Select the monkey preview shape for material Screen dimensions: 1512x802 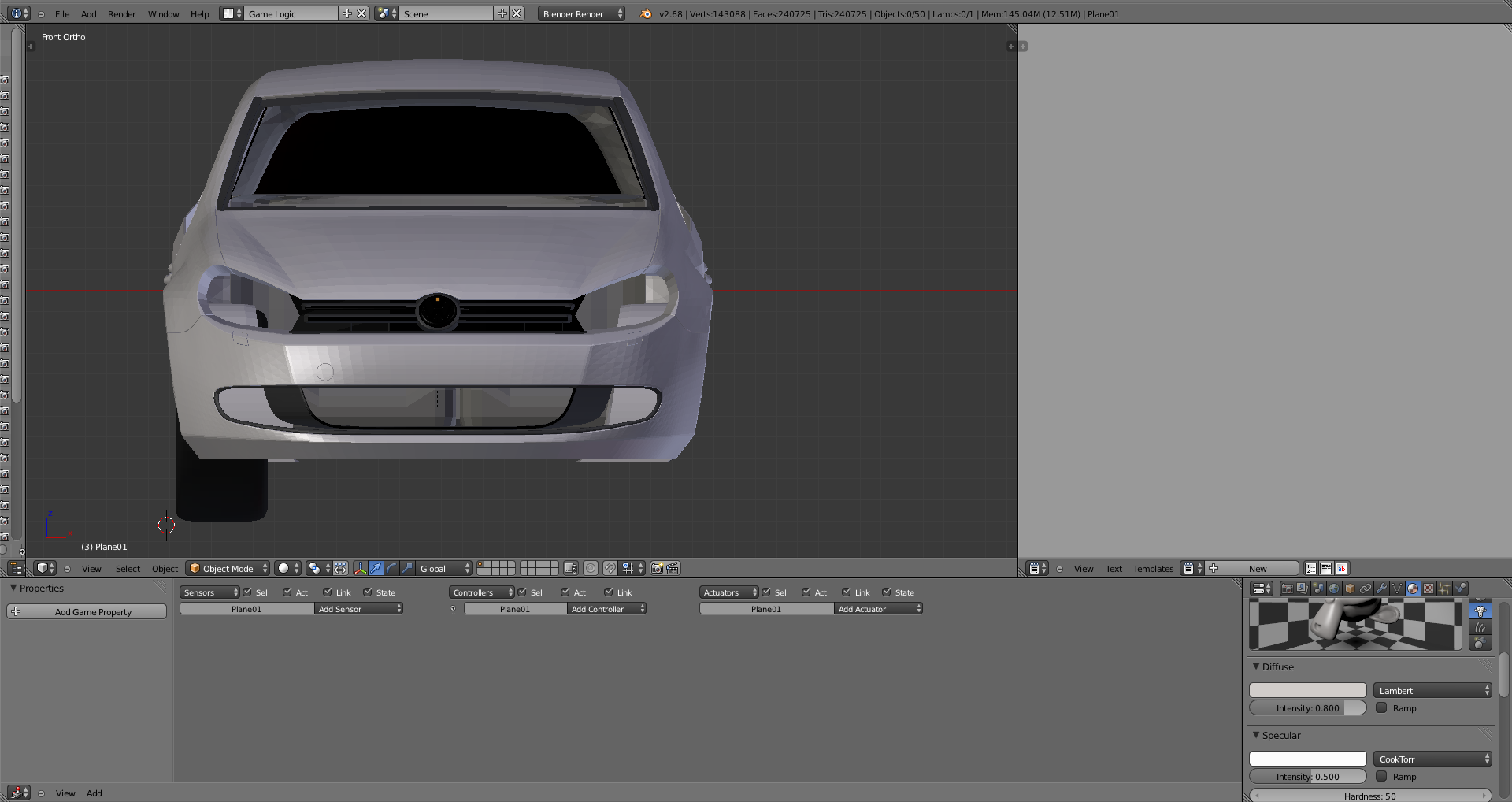point(1480,611)
